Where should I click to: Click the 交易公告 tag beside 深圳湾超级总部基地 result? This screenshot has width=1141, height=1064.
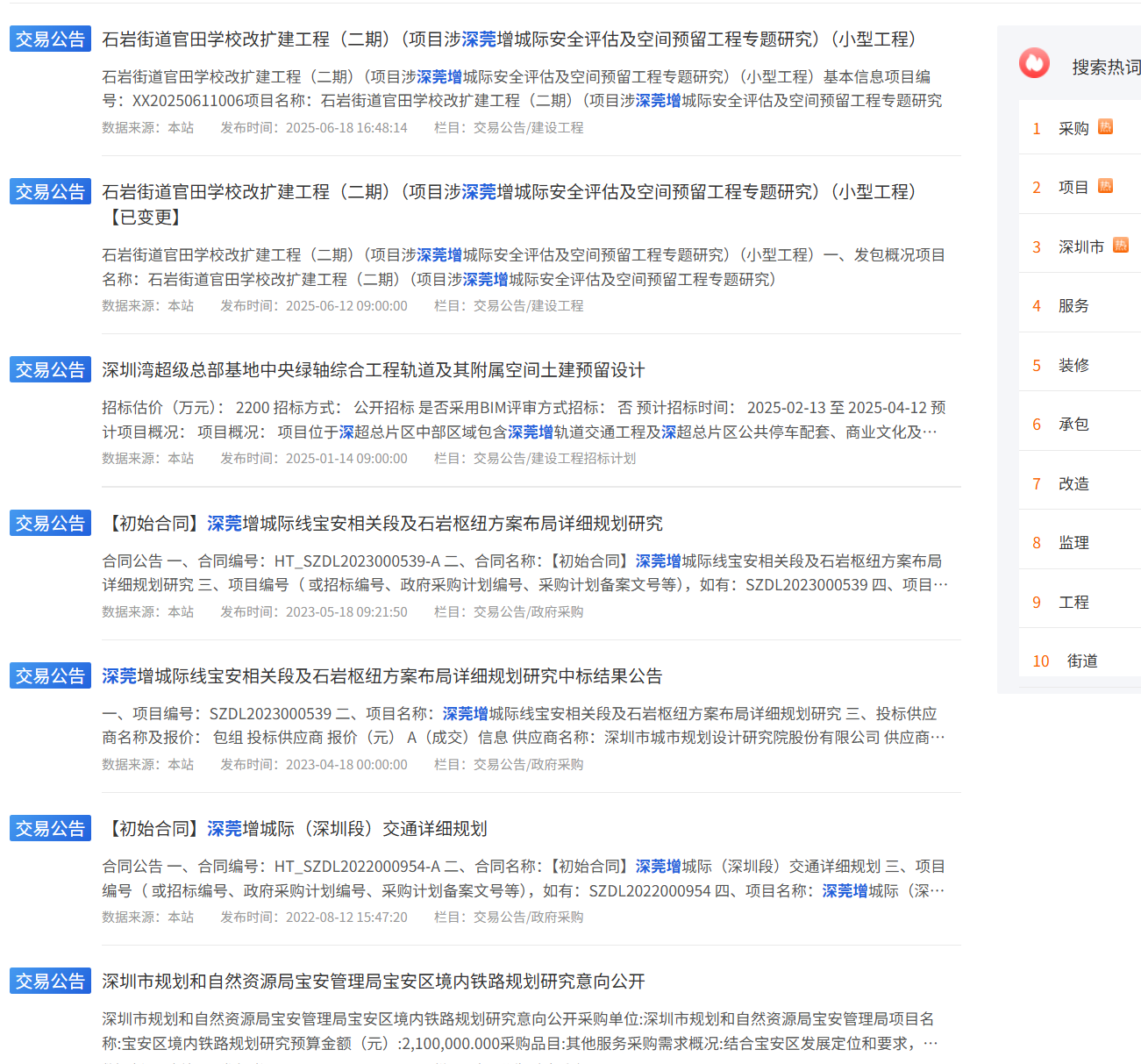point(50,370)
